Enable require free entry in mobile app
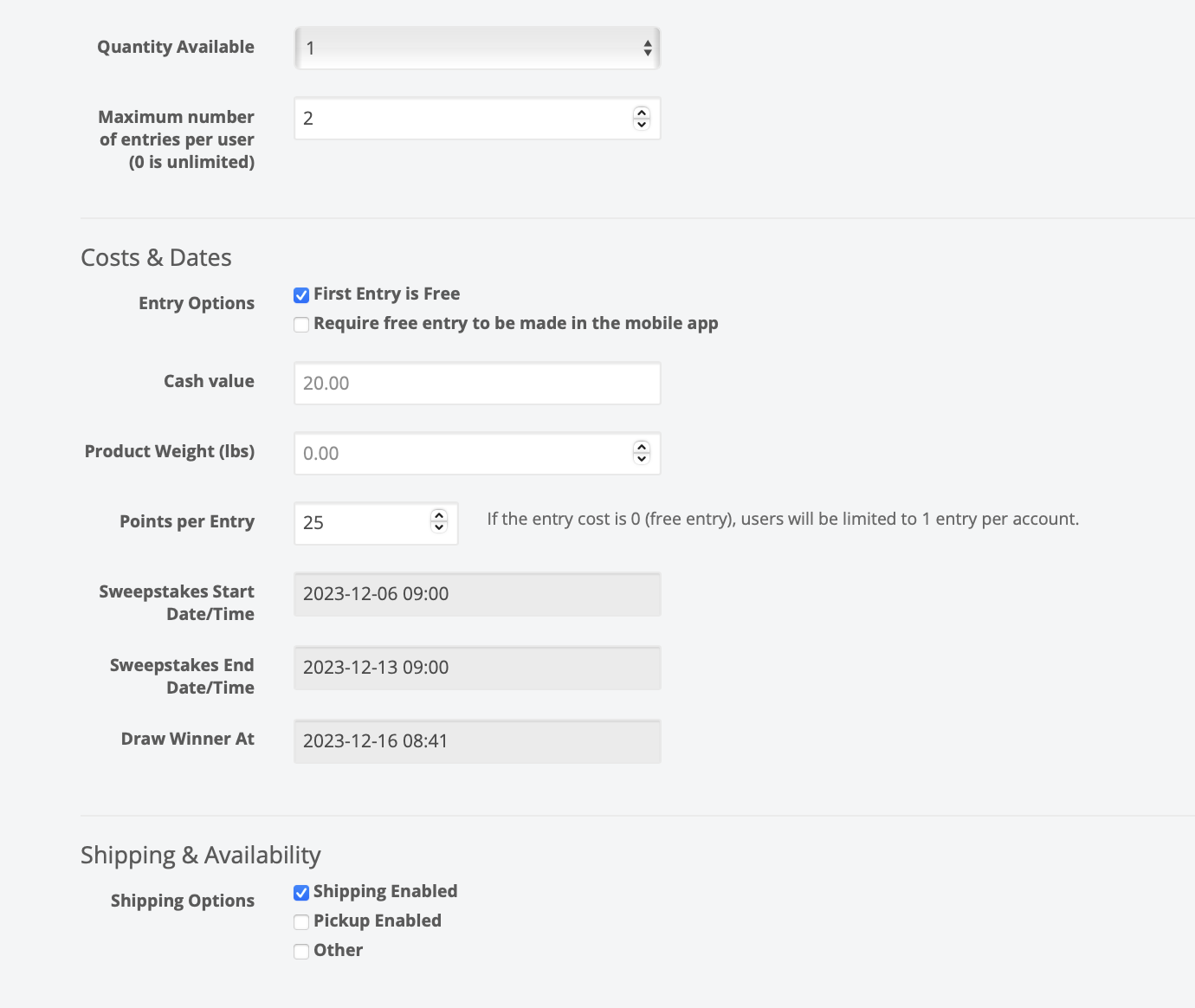 click(x=301, y=325)
